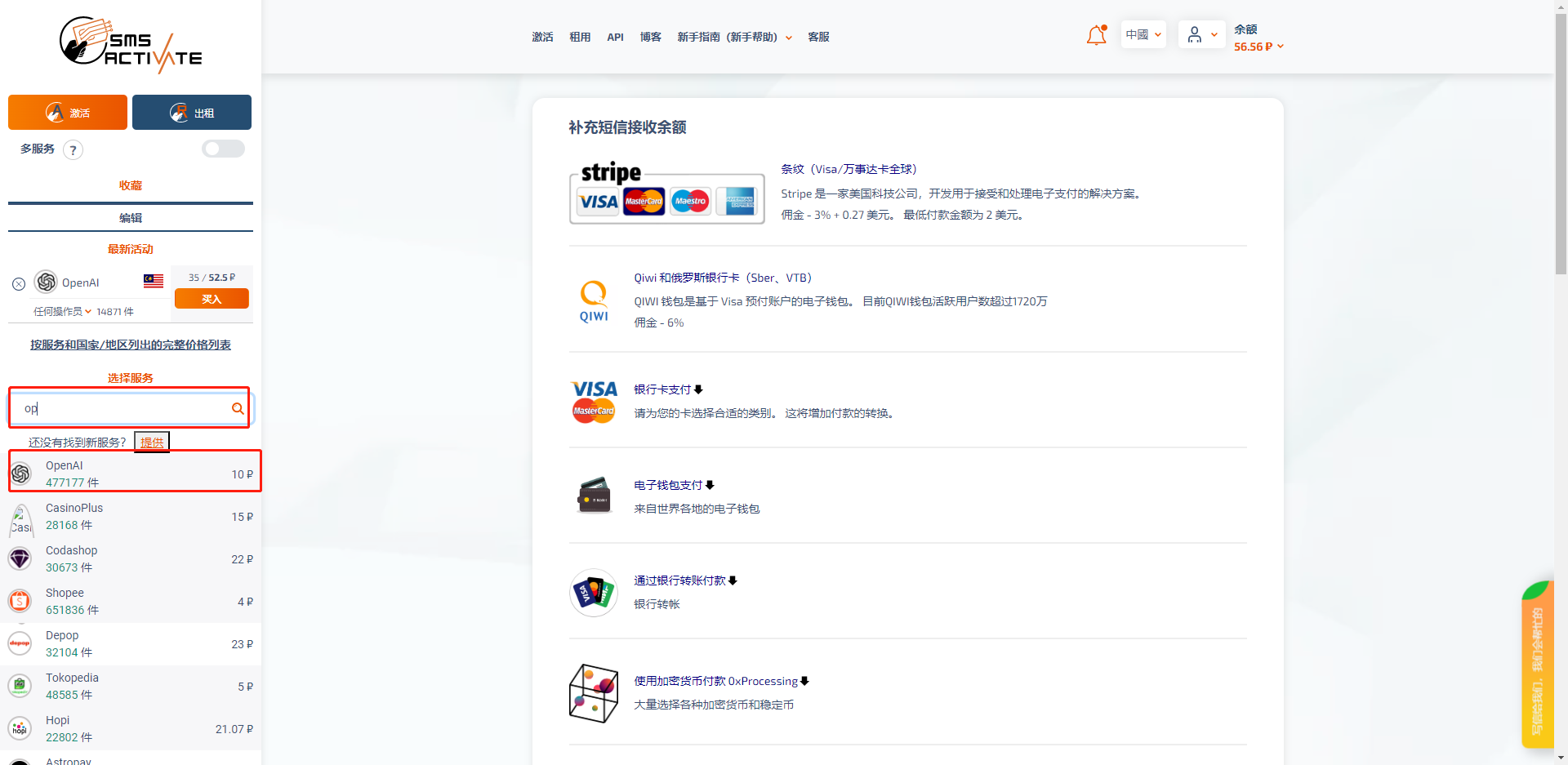
Task: Select the OpenAI service row icon
Action: coord(20,474)
